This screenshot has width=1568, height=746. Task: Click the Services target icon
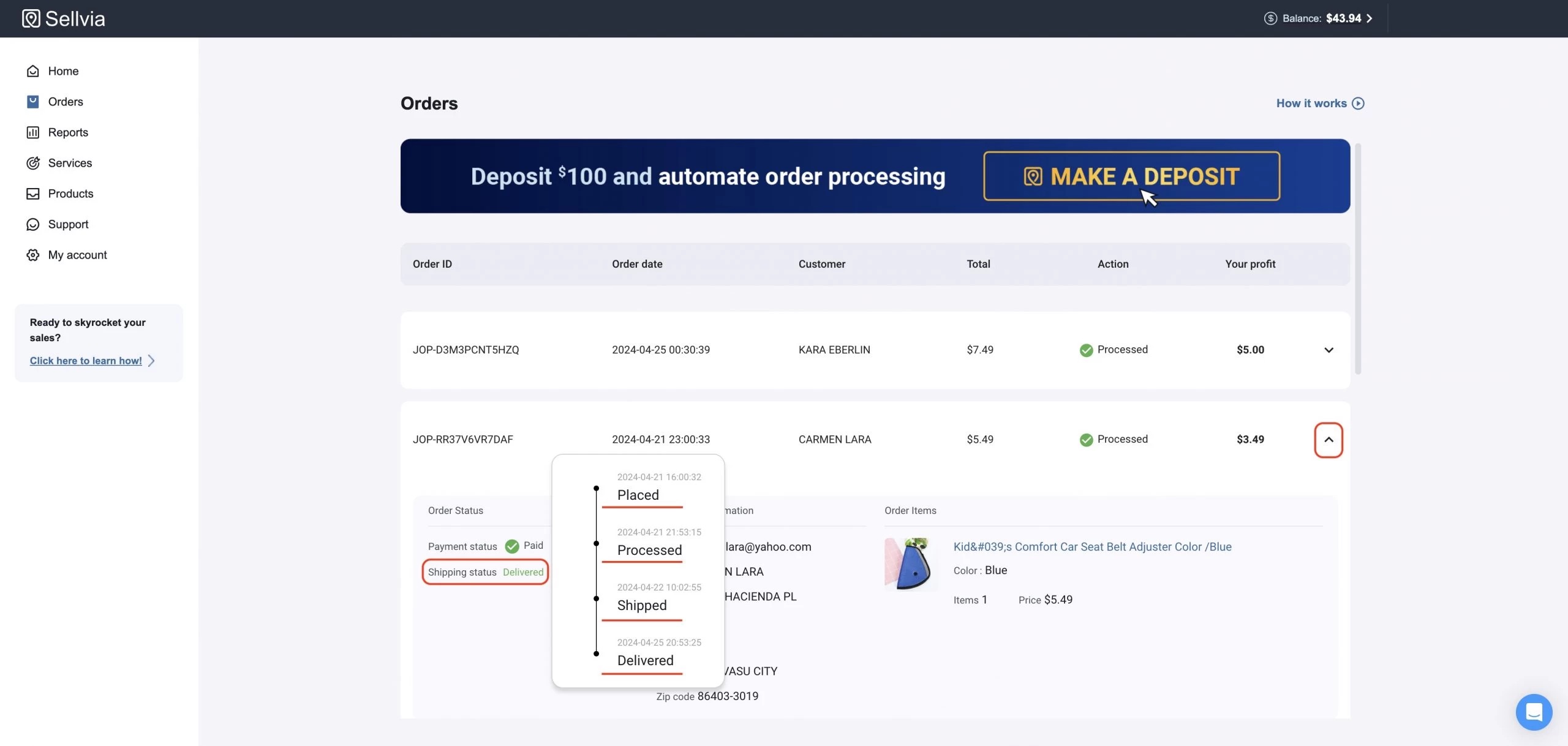pos(33,163)
